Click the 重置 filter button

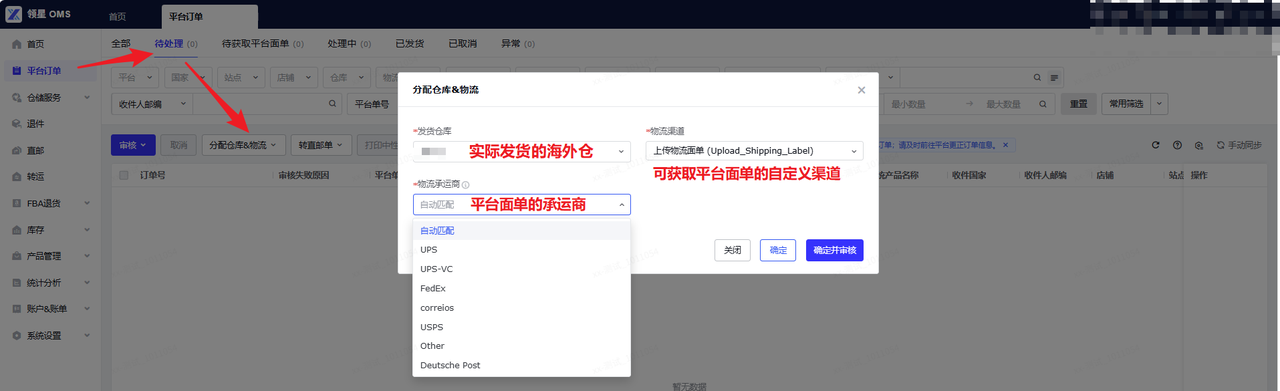pos(1078,103)
